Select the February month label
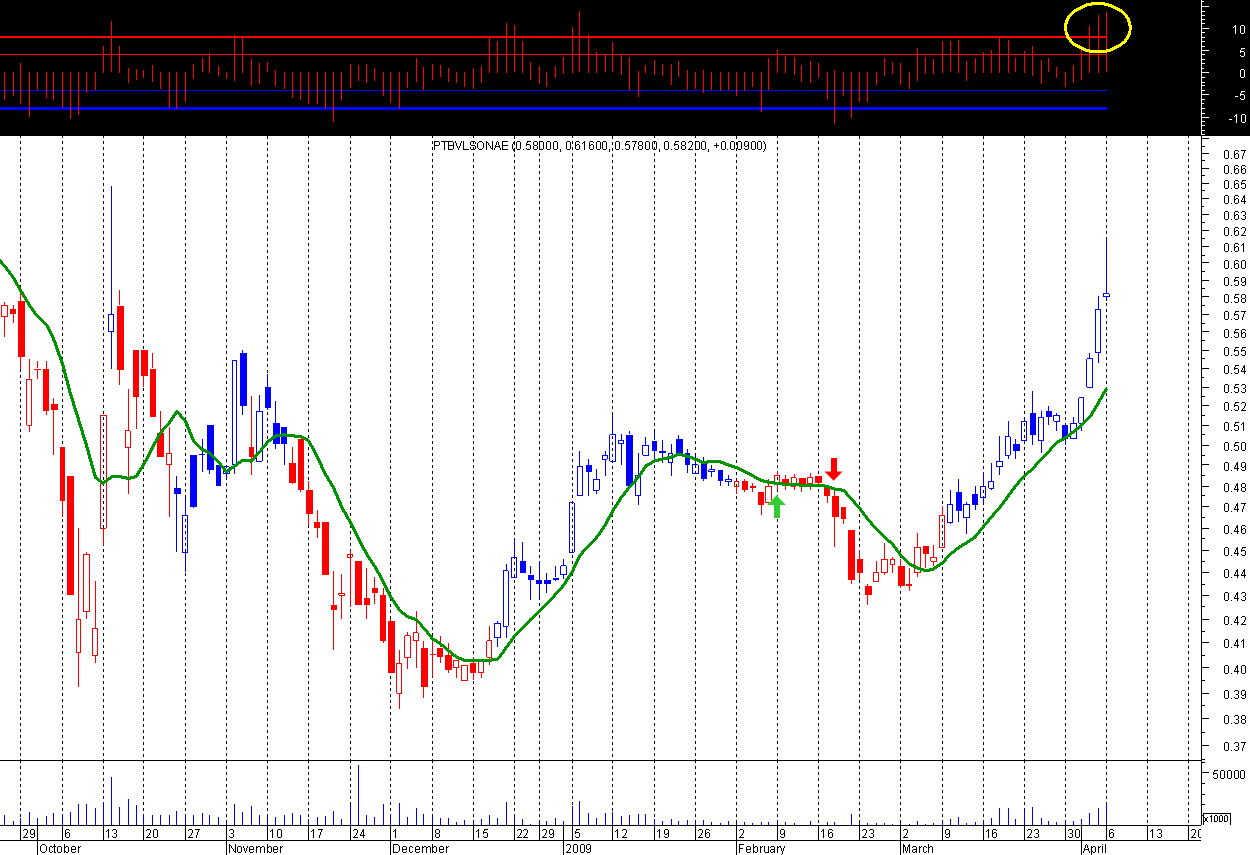1250x855 pixels. tap(761, 848)
